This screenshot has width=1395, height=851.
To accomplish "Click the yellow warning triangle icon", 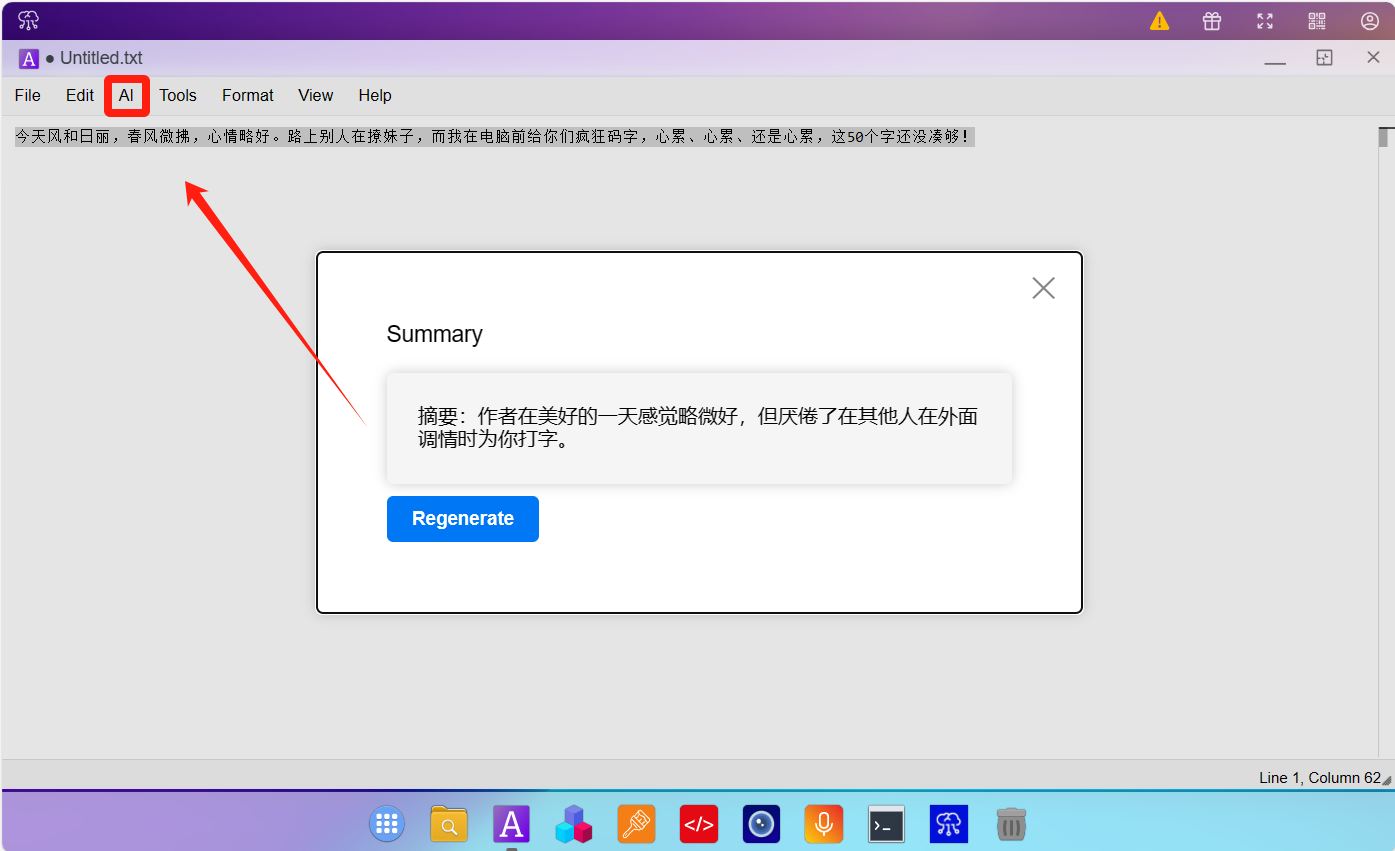I will click(x=1159, y=21).
